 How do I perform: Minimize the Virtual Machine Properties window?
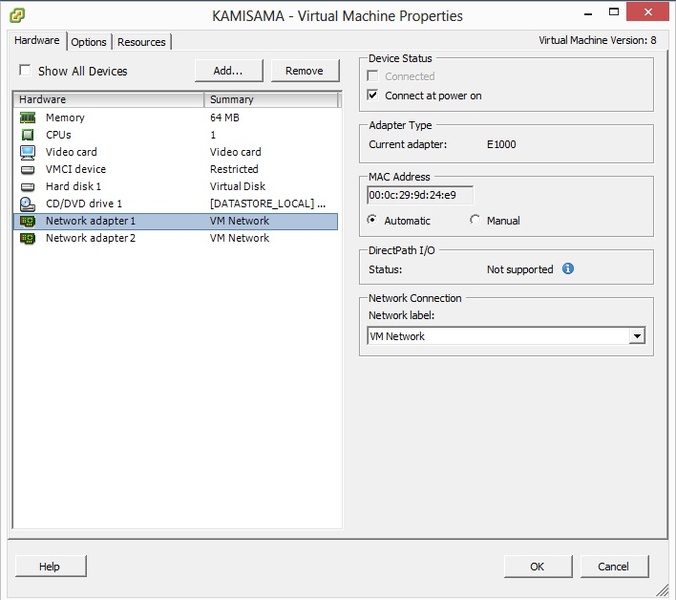pyautogui.click(x=588, y=13)
